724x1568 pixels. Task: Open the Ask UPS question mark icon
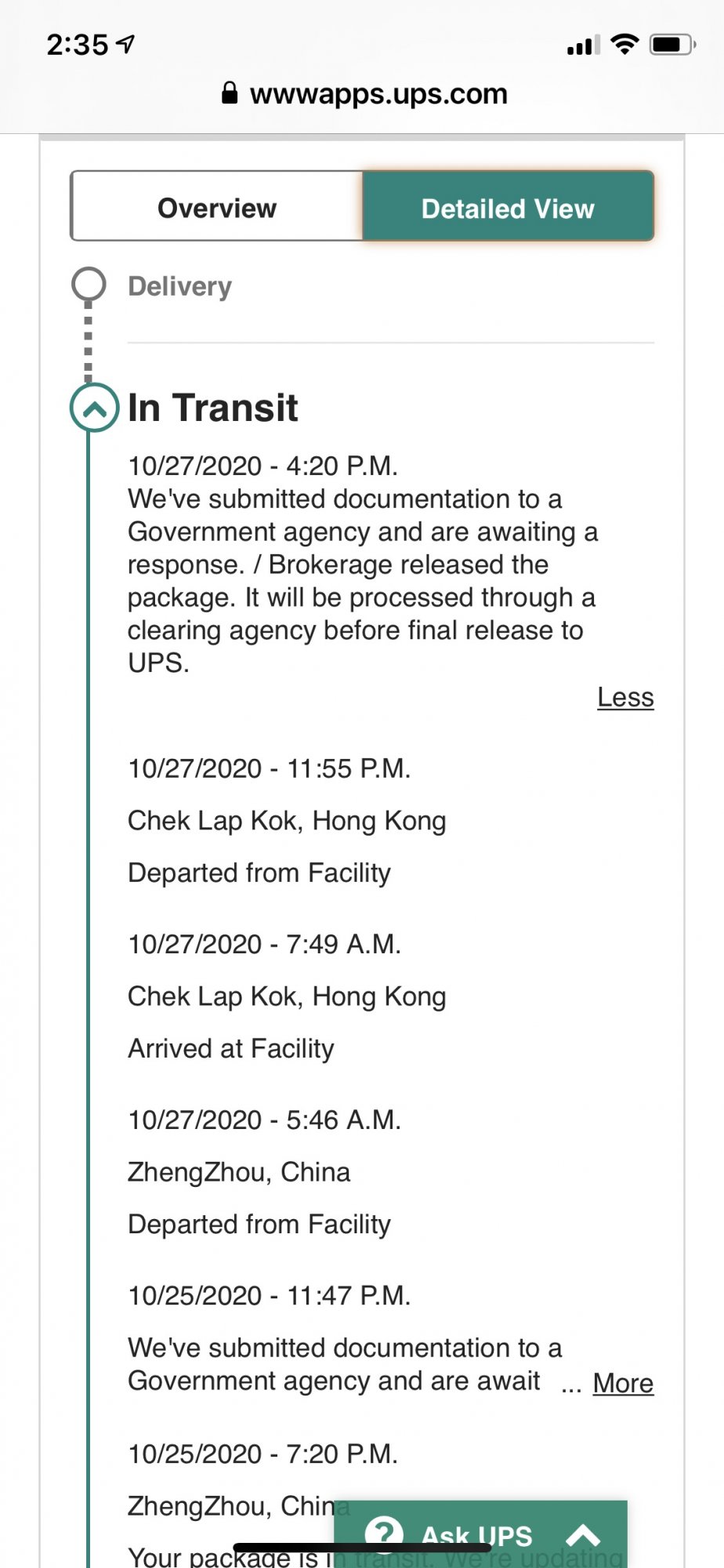(384, 1533)
